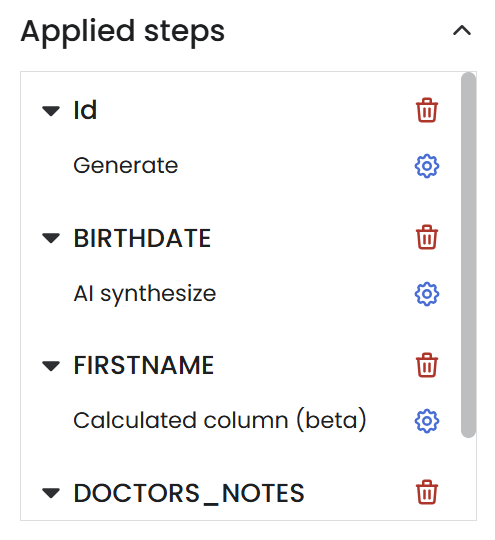Select the FIRSTNAME column heading
This screenshot has height=540, width=495.
pos(144,365)
